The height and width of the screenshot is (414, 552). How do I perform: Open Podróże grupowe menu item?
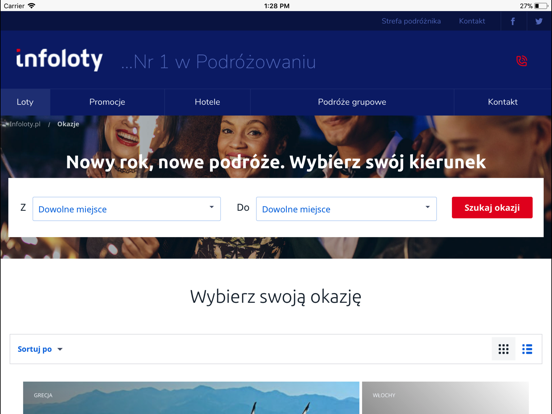[352, 102]
